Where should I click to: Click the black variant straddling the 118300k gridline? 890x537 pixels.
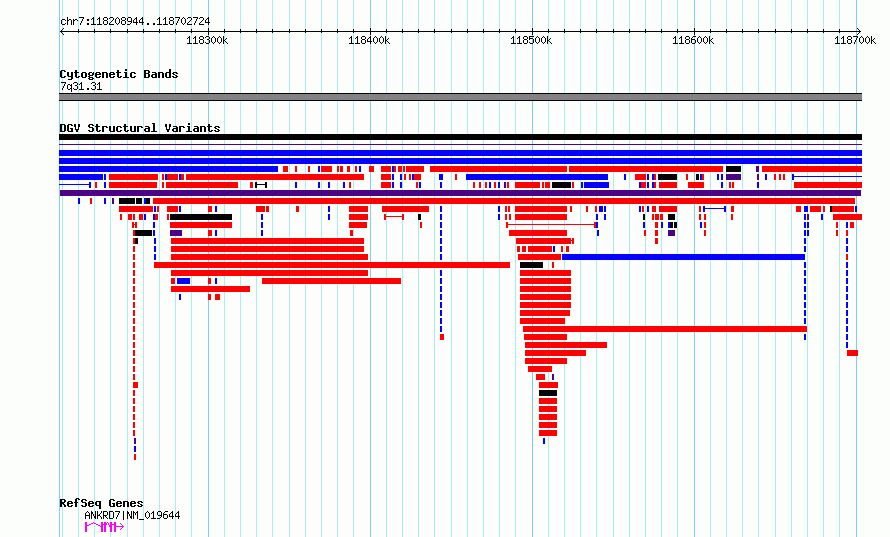pos(201,217)
